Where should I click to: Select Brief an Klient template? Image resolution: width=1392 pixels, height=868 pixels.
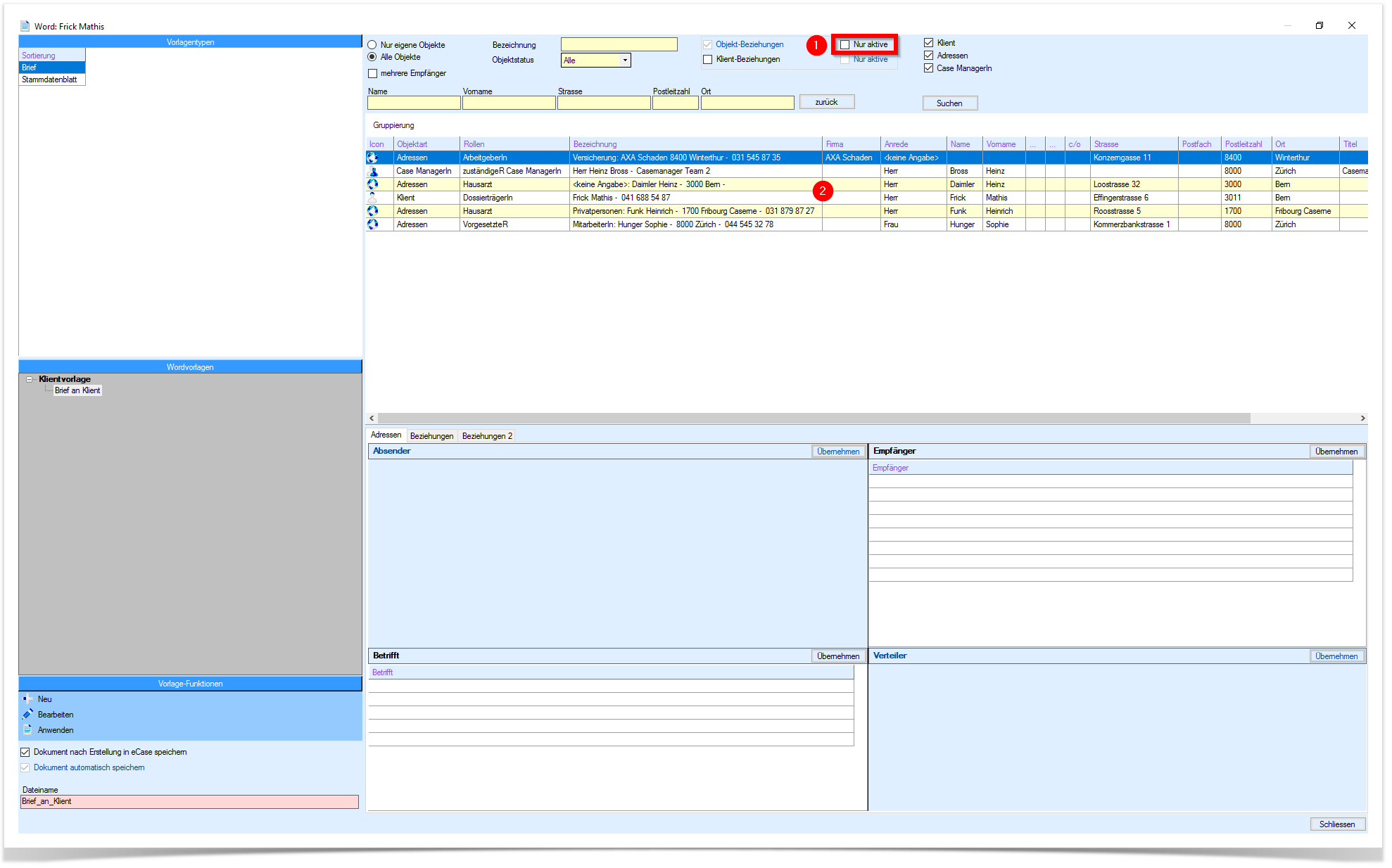tap(77, 390)
